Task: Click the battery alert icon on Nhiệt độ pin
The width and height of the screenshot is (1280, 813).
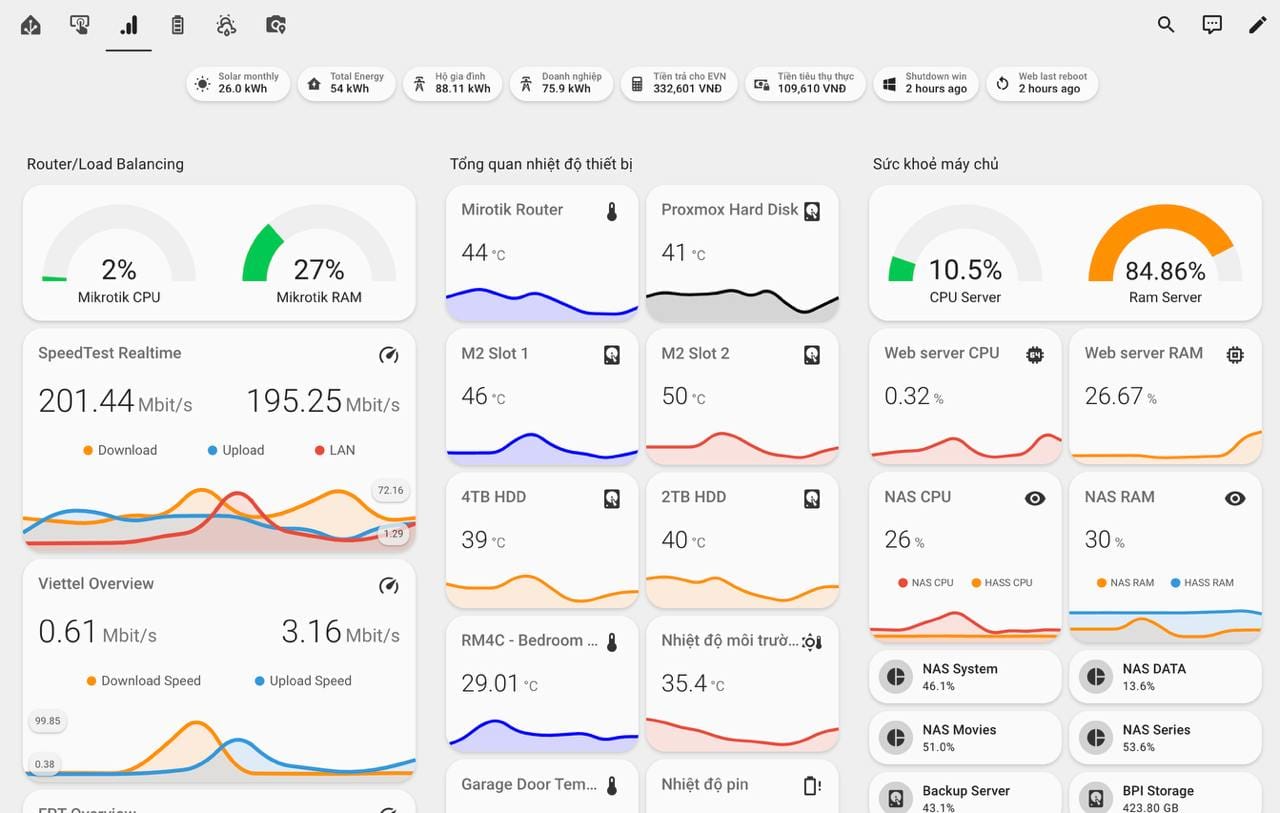Action: tap(812, 786)
